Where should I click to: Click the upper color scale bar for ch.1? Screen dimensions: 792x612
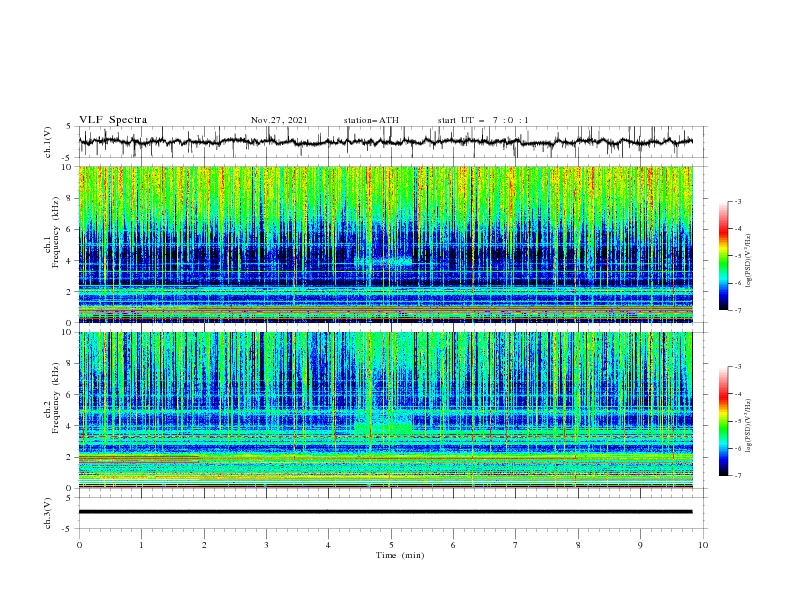coord(723,256)
